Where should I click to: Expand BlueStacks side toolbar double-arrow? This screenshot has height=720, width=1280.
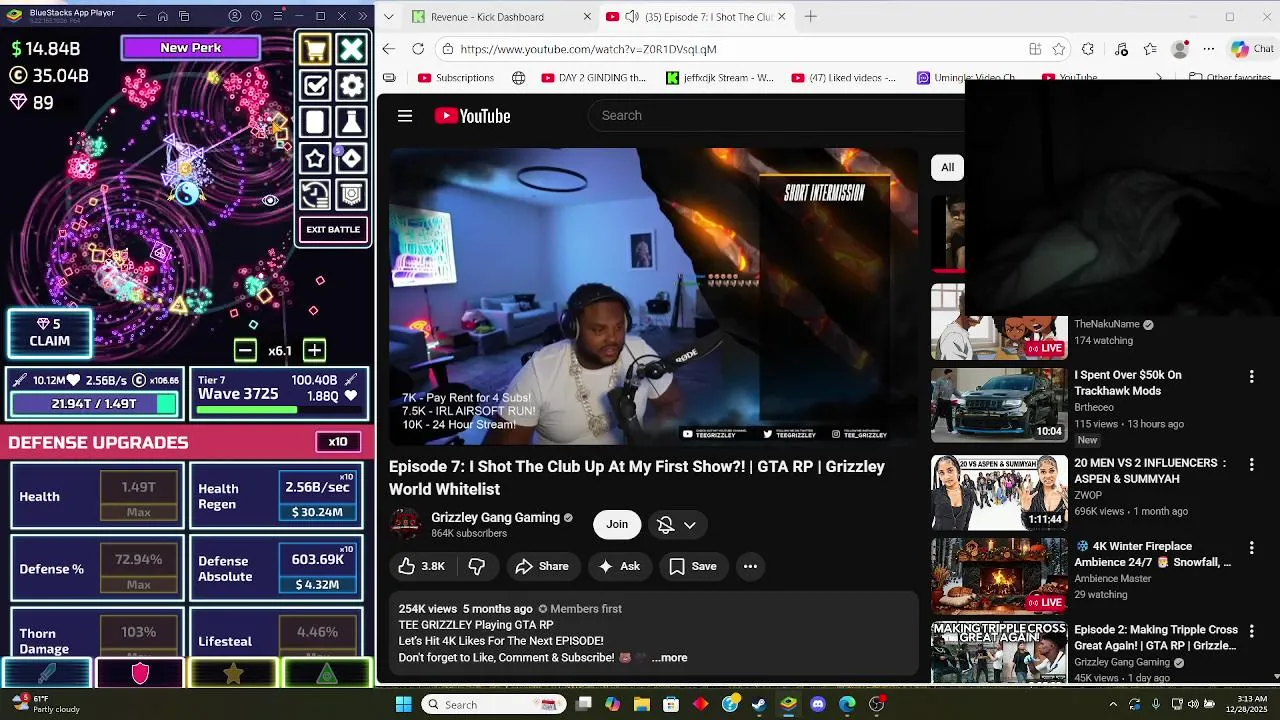[x=363, y=16]
